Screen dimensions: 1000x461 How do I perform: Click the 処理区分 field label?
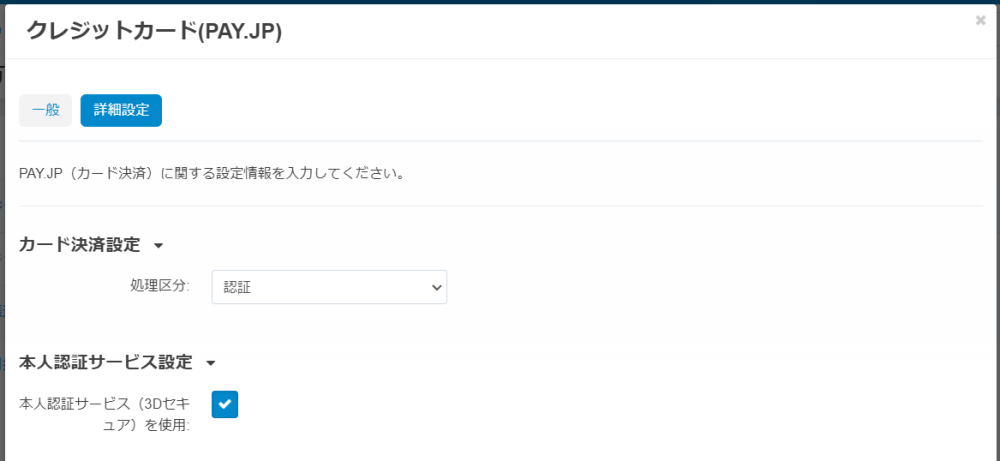[159, 287]
